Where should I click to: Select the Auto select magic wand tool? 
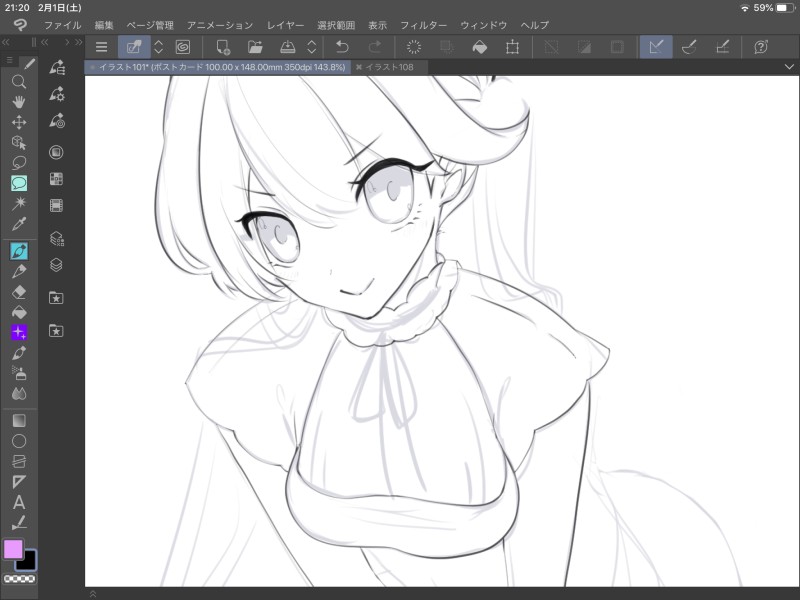(19, 203)
